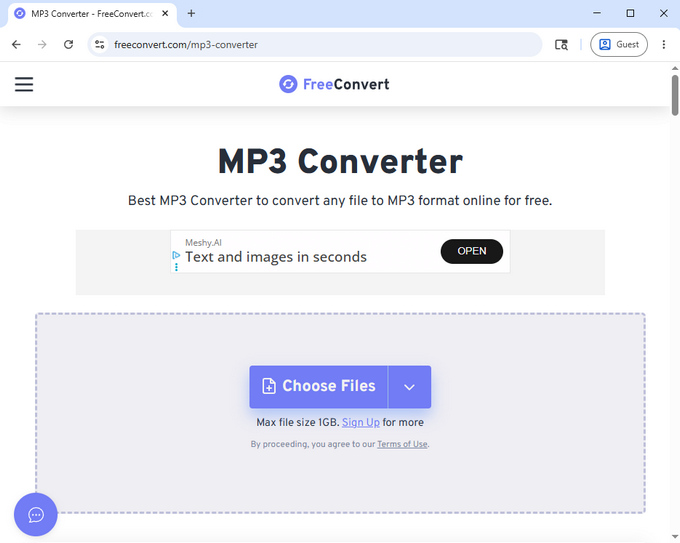
Task: Minimize the browser window
Action: point(597,13)
